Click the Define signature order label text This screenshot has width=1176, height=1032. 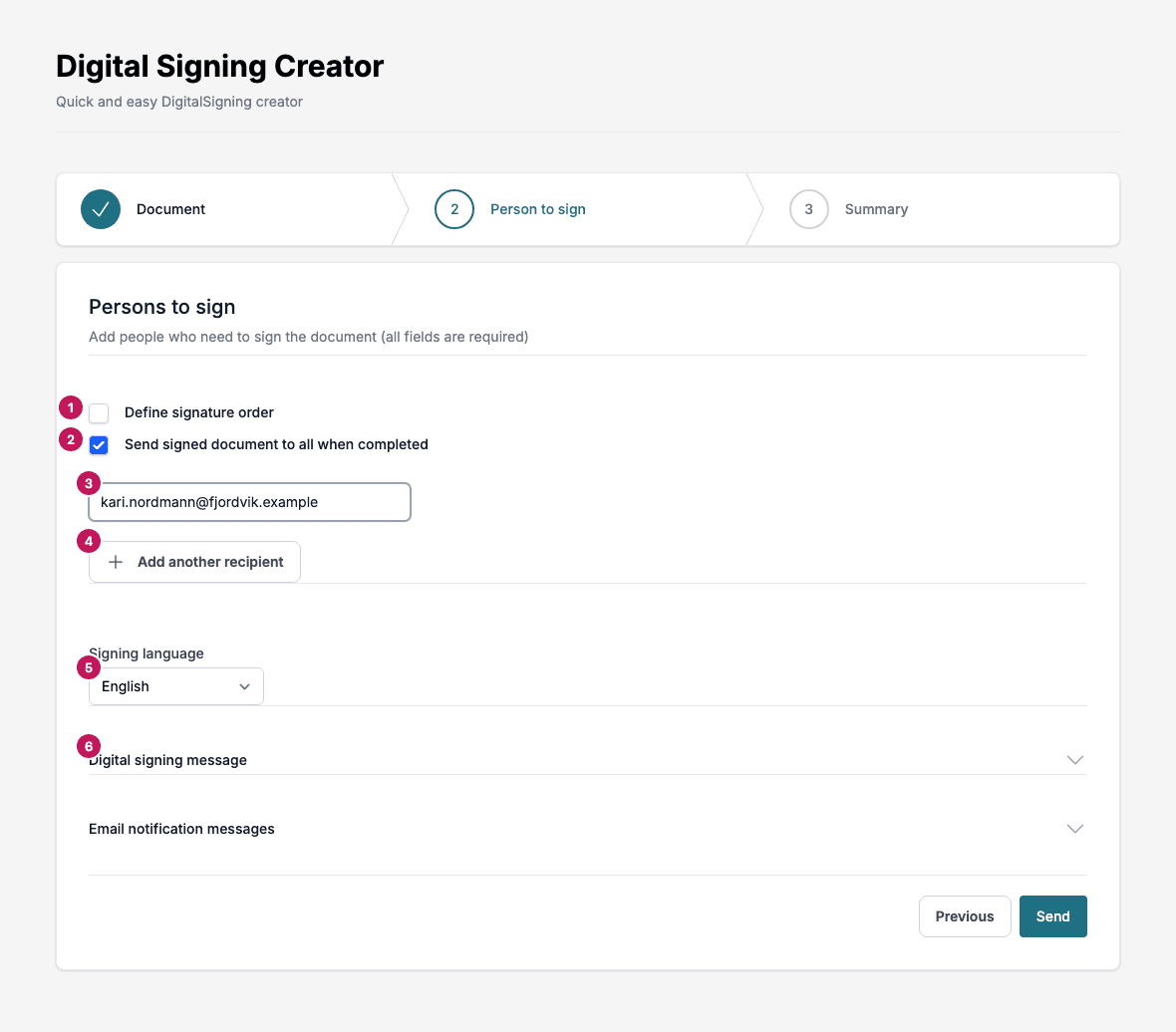198,413
